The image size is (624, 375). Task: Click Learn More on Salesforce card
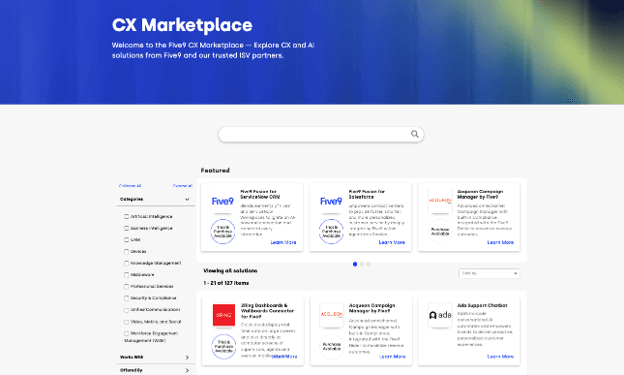tap(392, 242)
